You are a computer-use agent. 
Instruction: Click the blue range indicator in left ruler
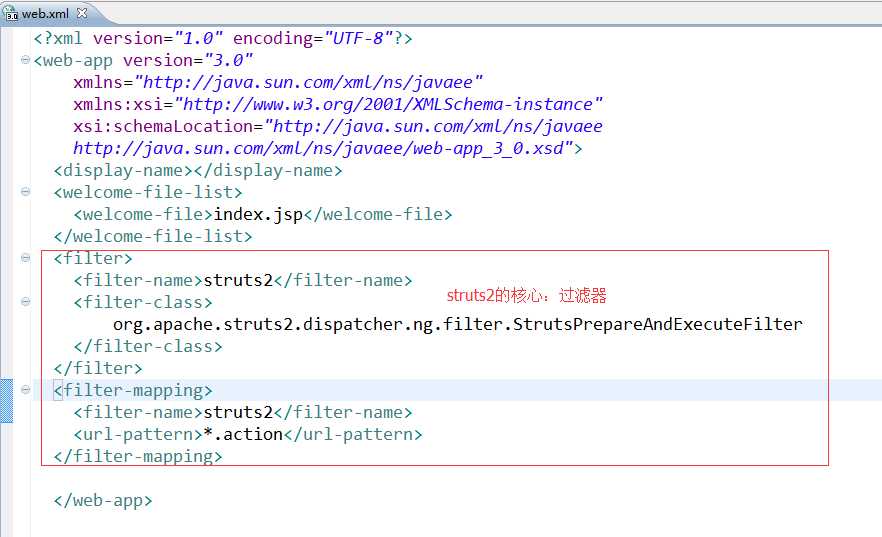6,401
